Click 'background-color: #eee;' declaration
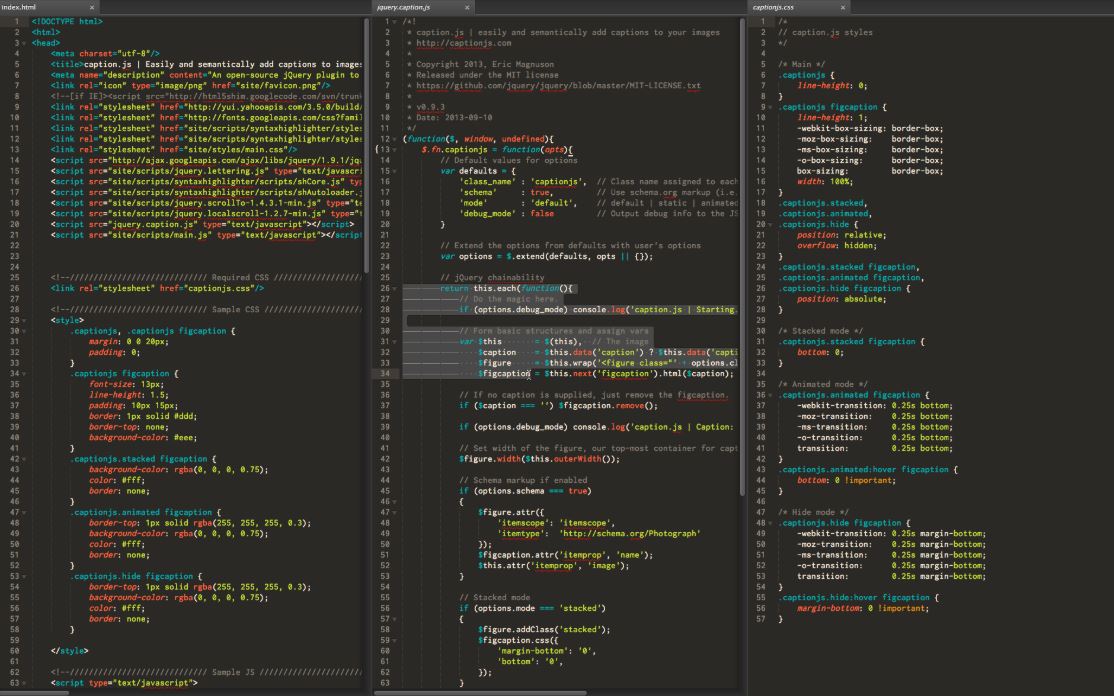Screen dimensions: 1114x696 pos(143,437)
